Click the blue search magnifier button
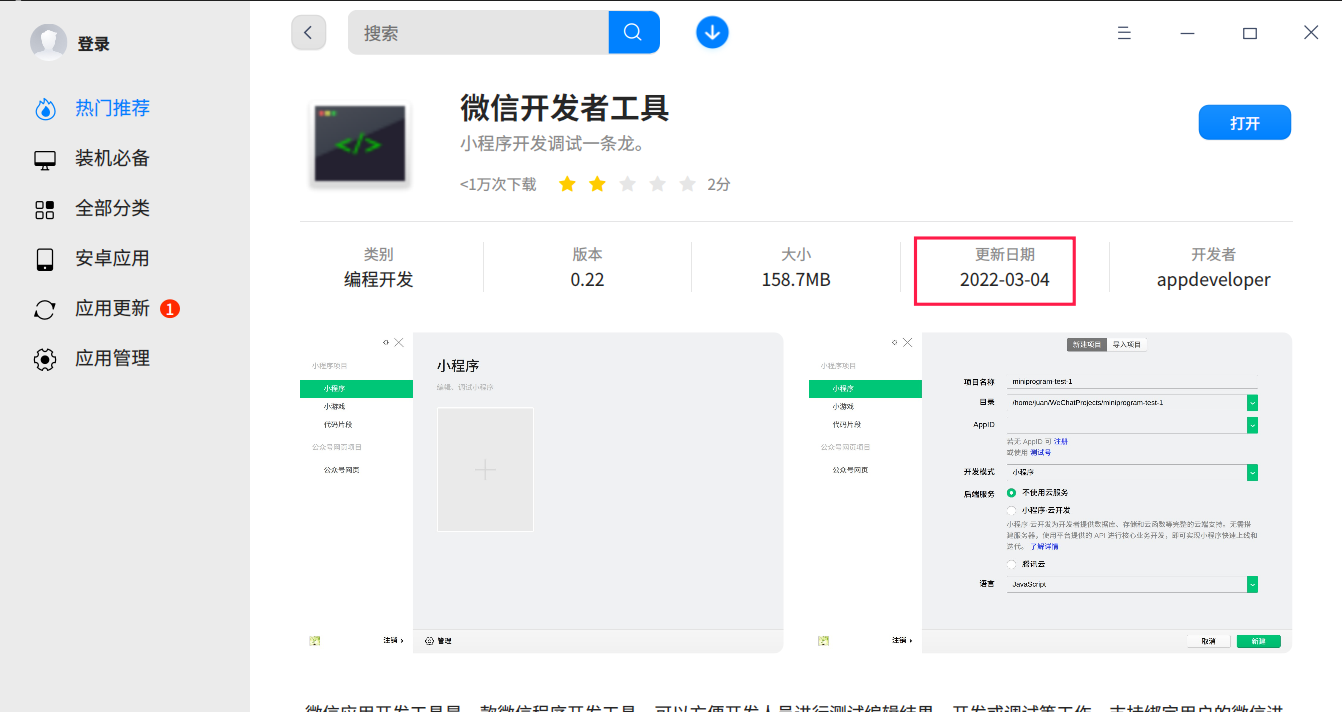Viewport: 1342px width, 712px height. click(633, 32)
